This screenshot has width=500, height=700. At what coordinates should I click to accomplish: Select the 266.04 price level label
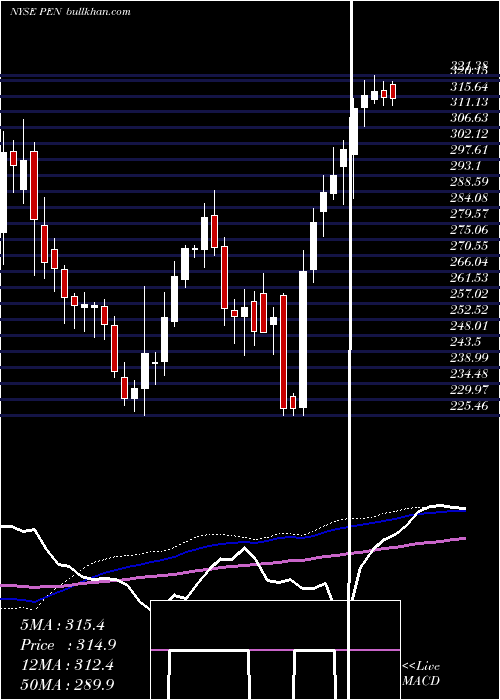point(469,262)
